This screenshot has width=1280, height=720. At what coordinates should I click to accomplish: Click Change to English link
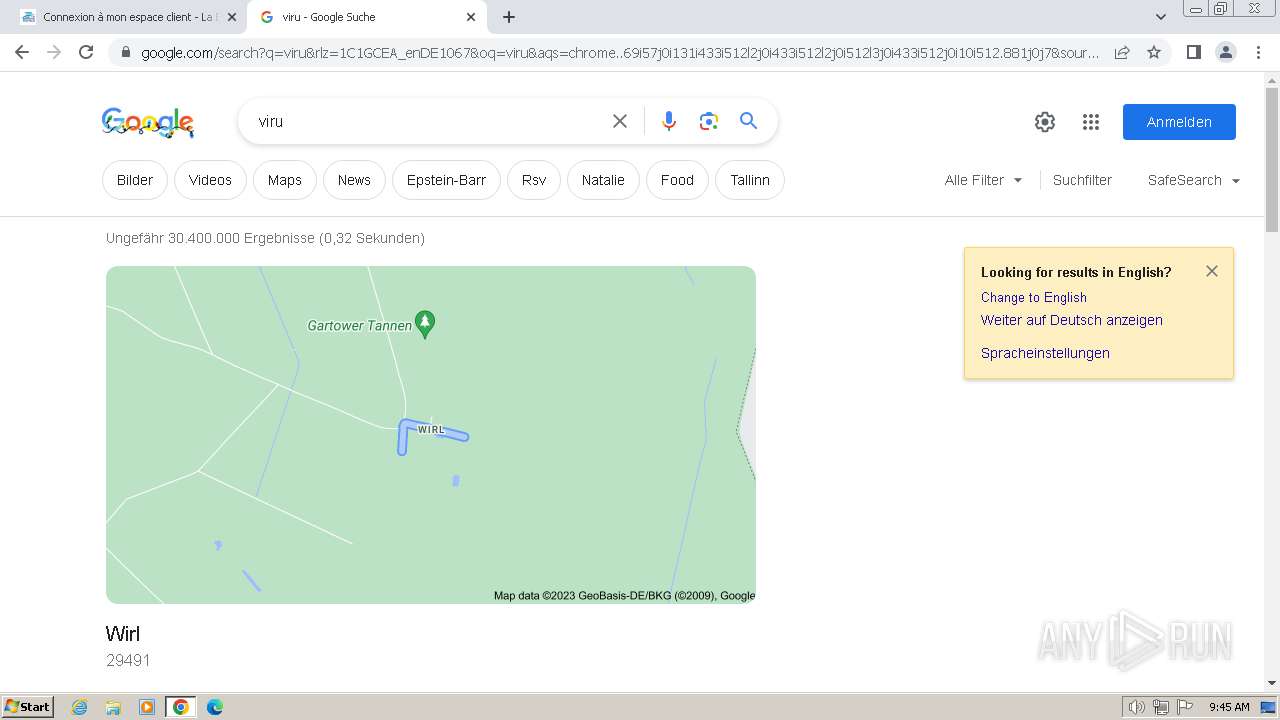(1033, 297)
